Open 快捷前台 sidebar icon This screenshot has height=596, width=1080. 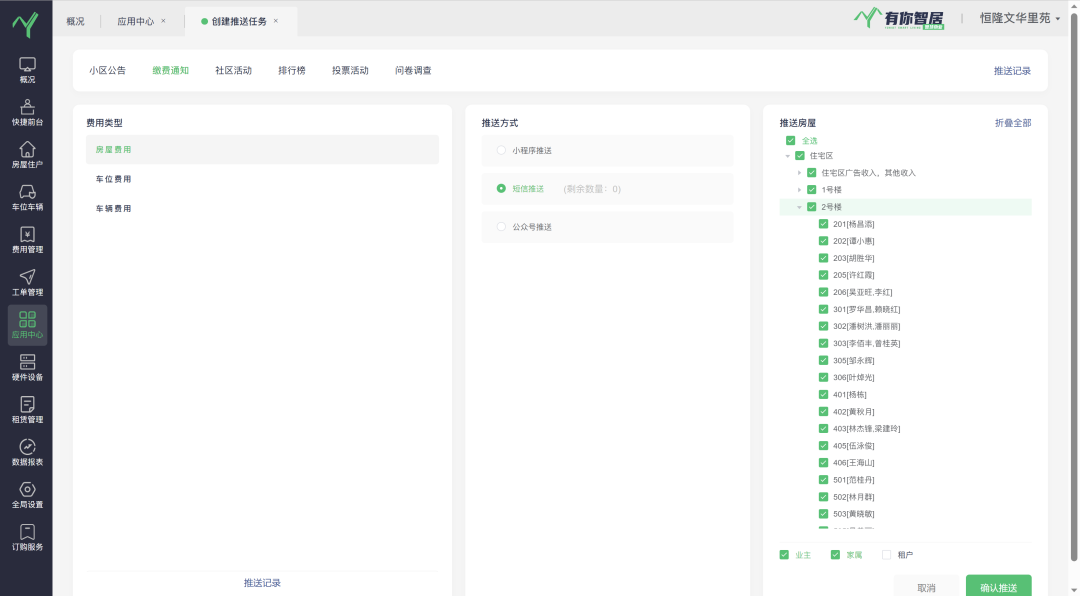pos(27,108)
